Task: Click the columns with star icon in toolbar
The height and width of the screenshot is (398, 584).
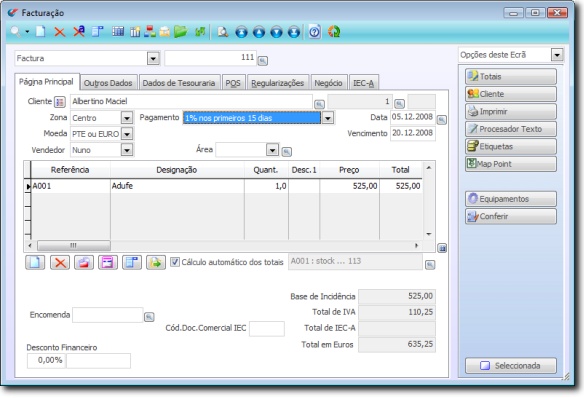Action: (135, 32)
